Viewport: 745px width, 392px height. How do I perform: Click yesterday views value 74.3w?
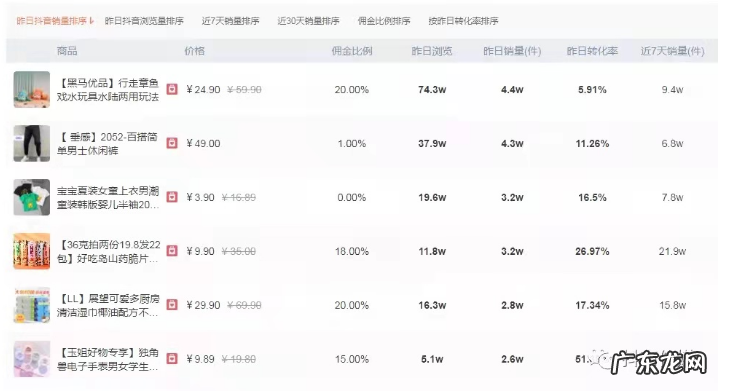coord(432,89)
